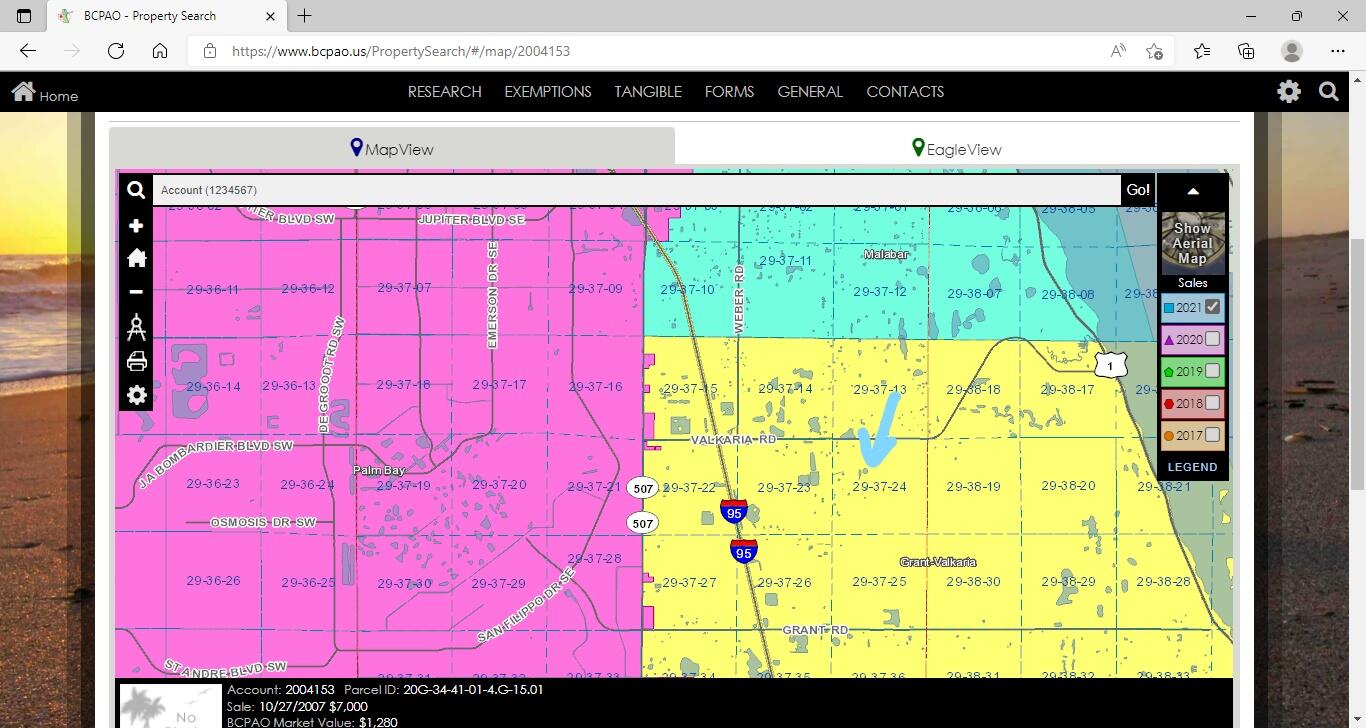Enable the 2020 sales checkbox

click(x=1212, y=339)
